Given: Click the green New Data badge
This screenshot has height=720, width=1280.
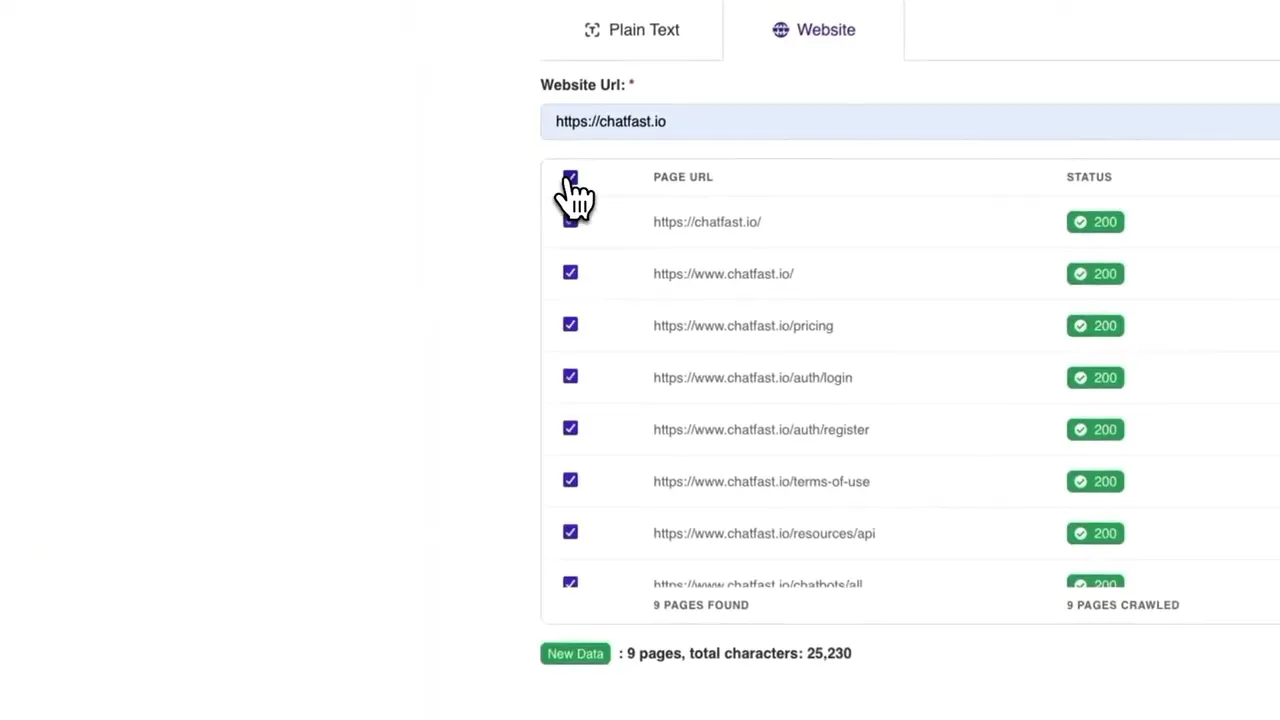Looking at the screenshot, I should click(575, 653).
